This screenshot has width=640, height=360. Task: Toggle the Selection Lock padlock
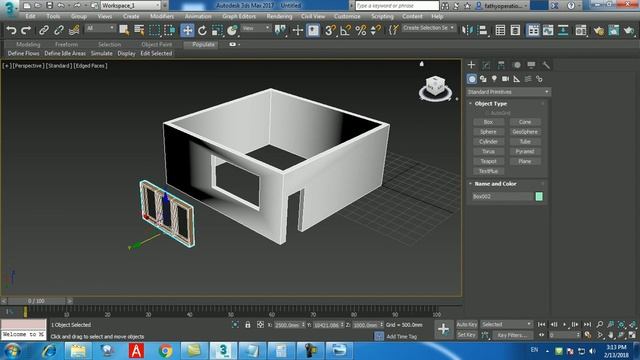click(248, 325)
